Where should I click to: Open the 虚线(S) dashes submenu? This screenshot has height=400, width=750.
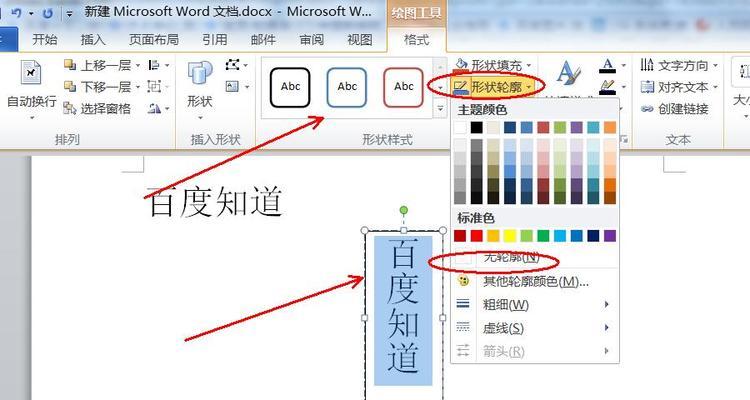pyautogui.click(x=535, y=328)
